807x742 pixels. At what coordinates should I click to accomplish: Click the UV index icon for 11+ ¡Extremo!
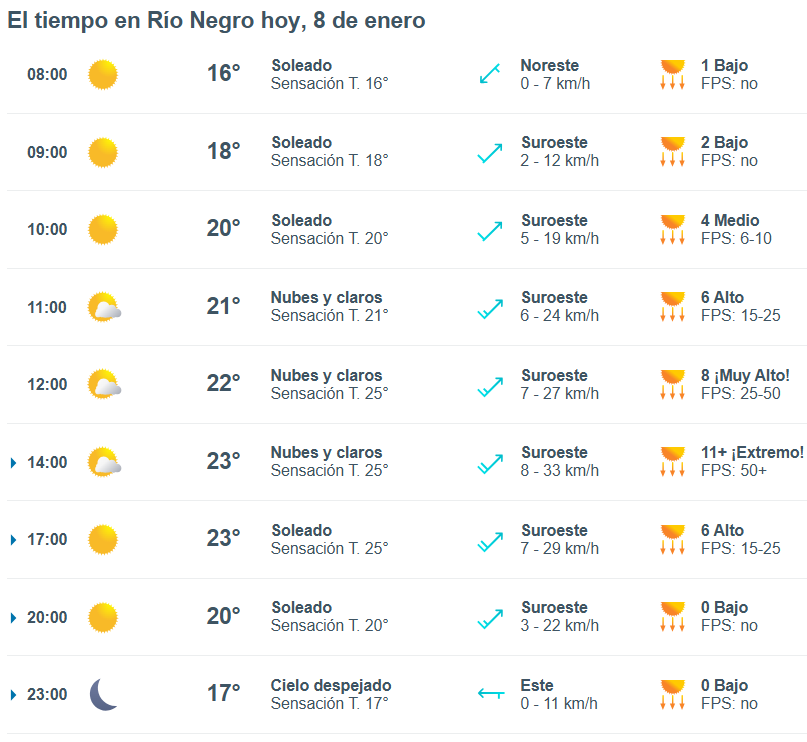[x=672, y=462]
